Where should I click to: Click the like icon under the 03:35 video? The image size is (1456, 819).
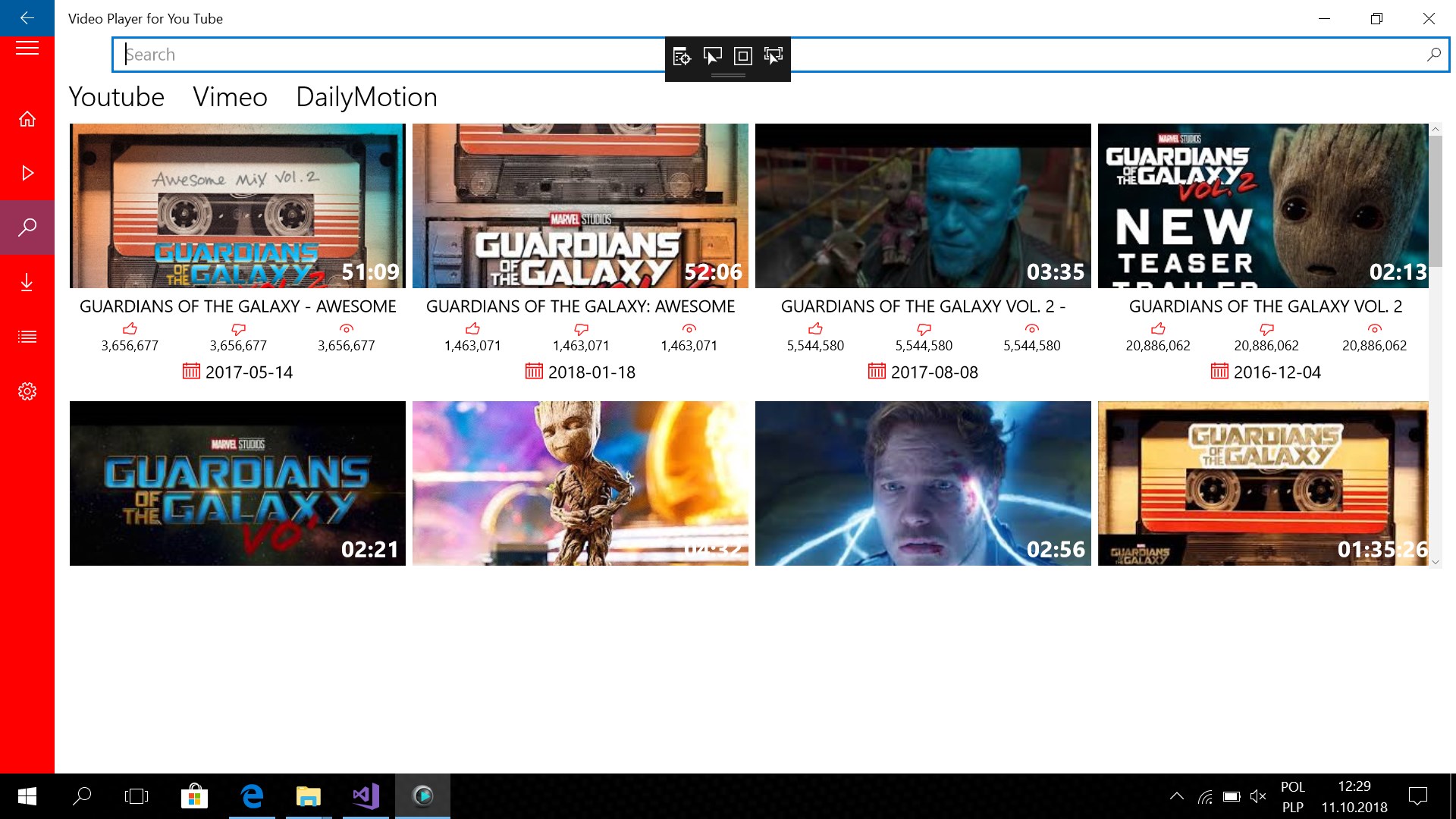(815, 329)
